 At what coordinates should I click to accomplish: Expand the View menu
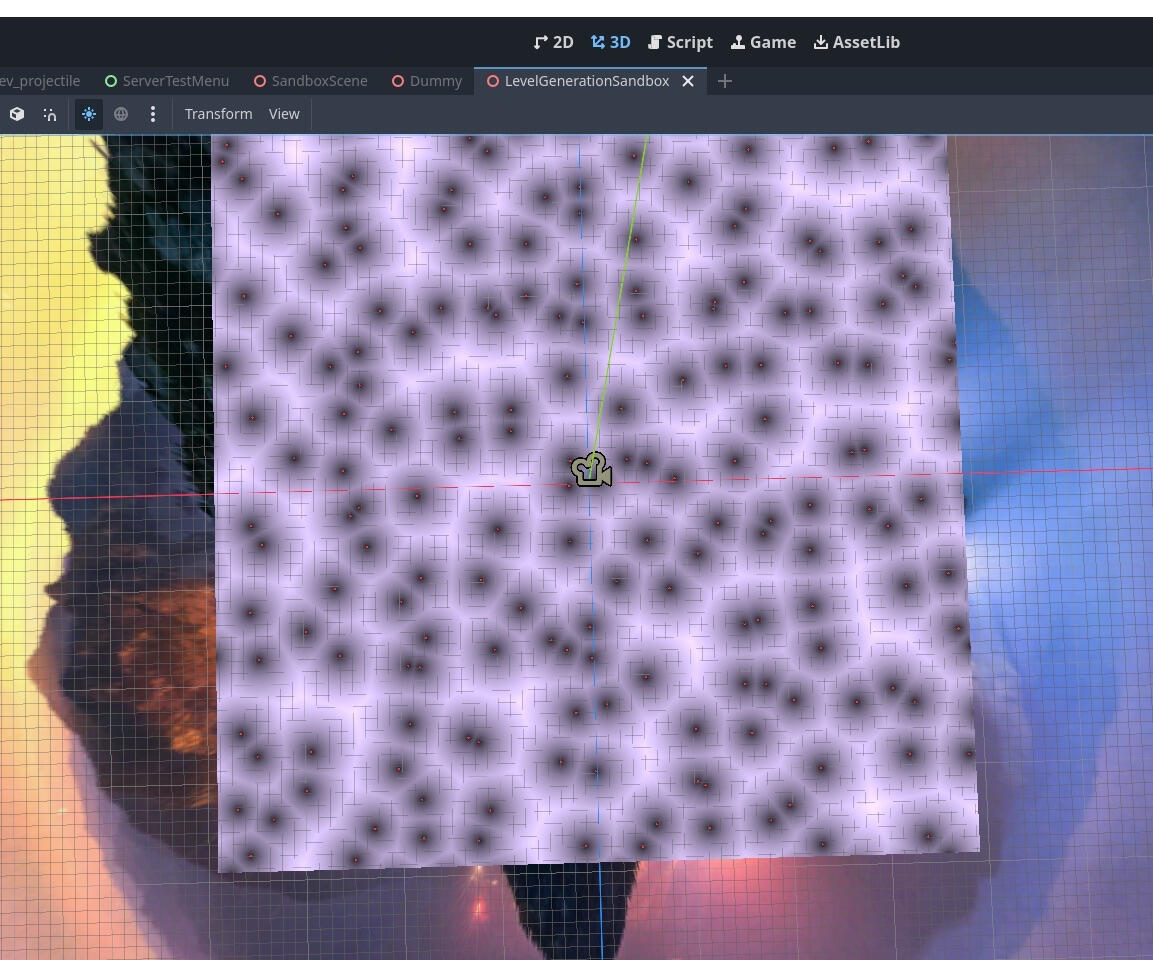coord(284,114)
